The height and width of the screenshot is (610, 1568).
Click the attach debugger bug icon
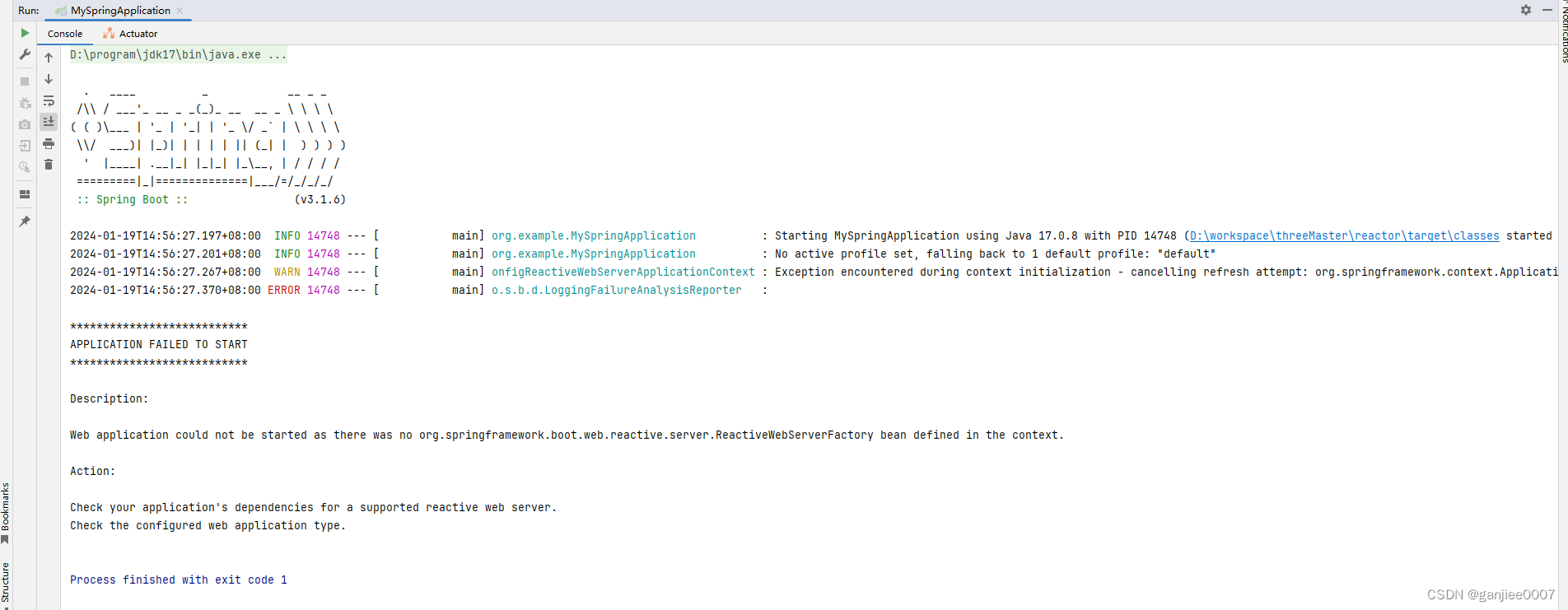25,103
